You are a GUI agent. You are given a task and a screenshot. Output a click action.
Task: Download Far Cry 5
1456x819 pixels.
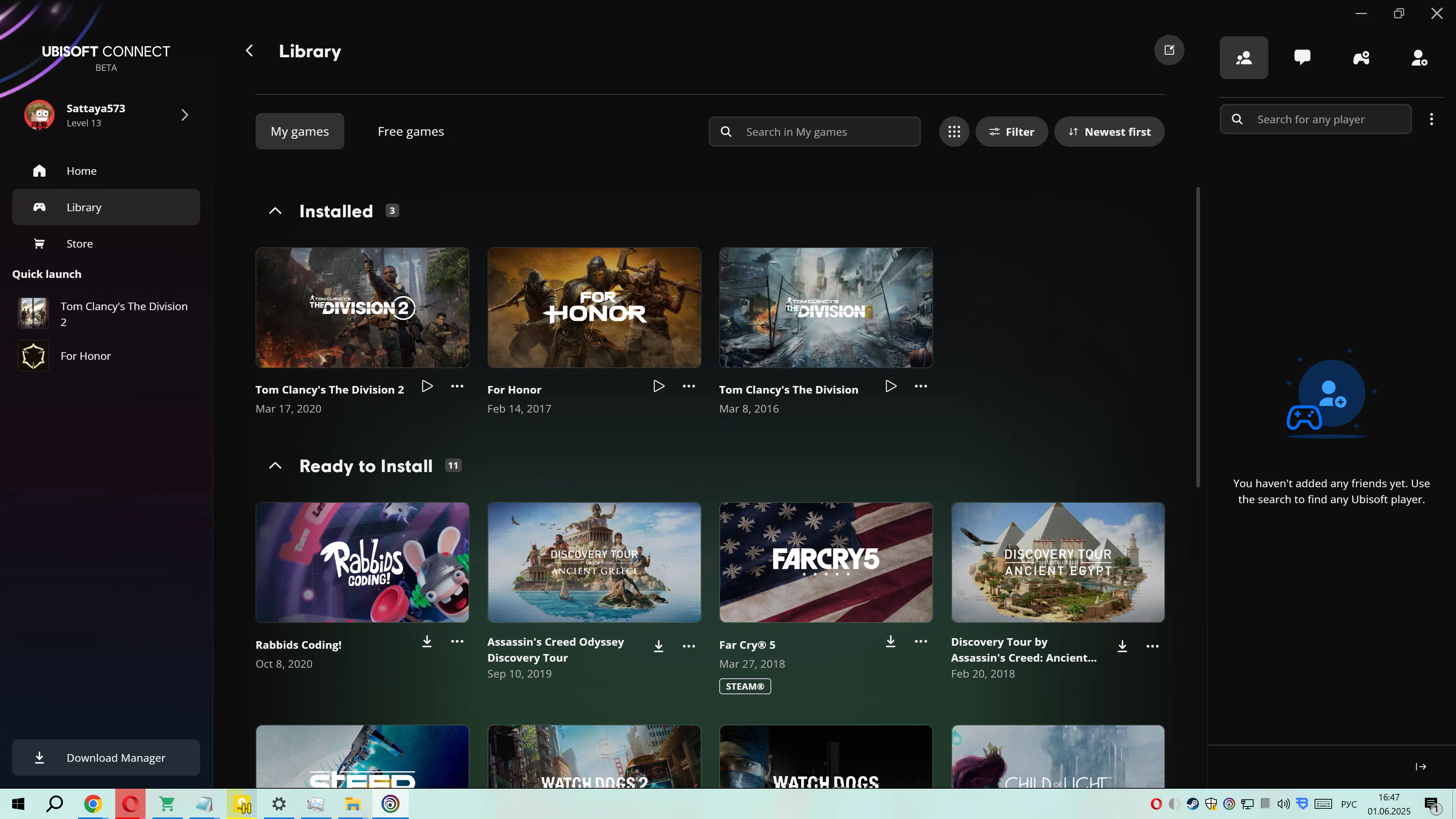891,641
